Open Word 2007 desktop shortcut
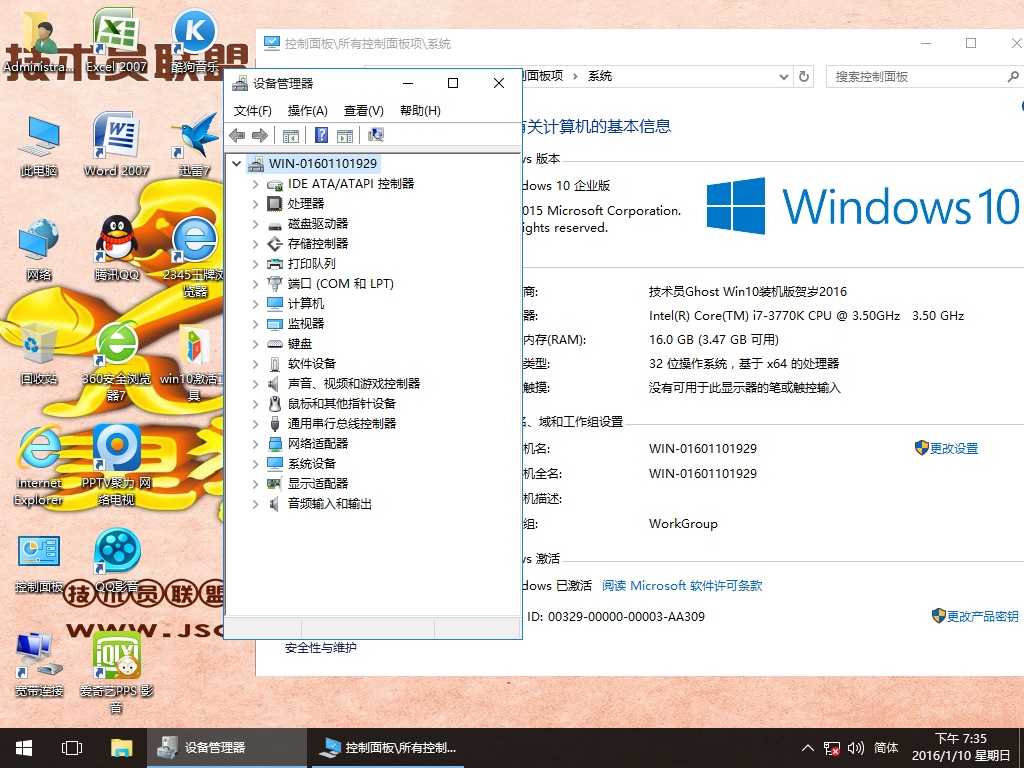Image resolution: width=1024 pixels, height=768 pixels. pos(116,144)
